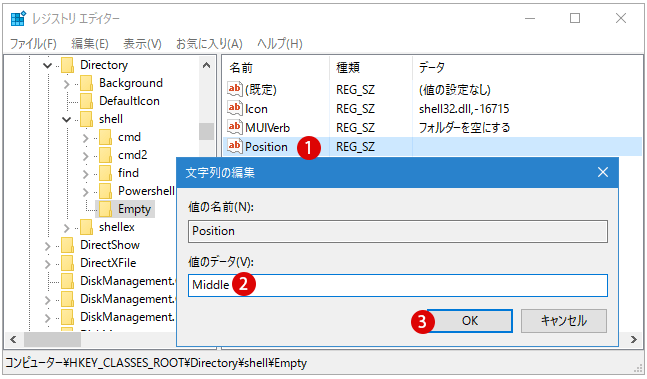
Task: Maximize the Registry Editor window
Action: (575, 18)
